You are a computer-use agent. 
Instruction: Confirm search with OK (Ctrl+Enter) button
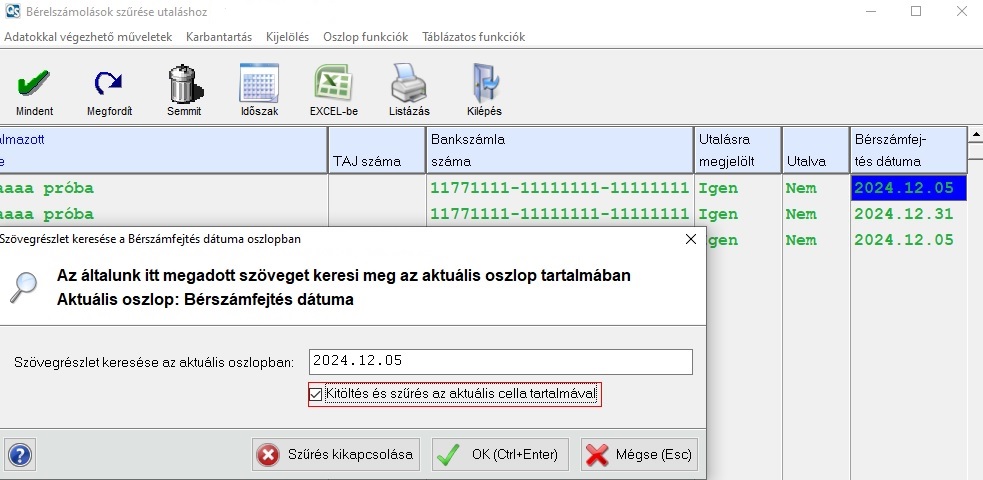(x=501, y=455)
